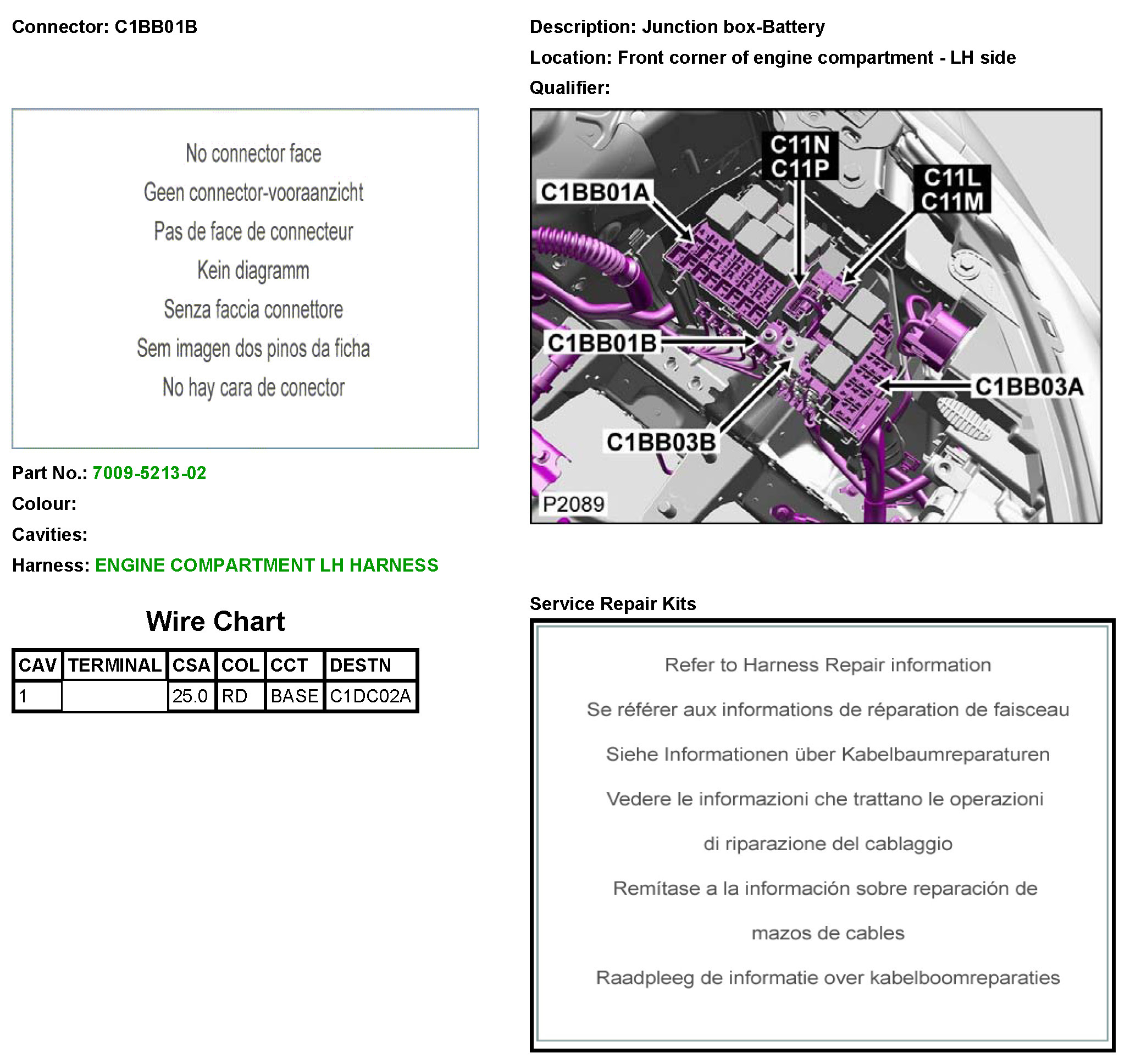The image size is (1130, 1064).
Task: Click the C1BB01B label in location image
Action: 602,343
